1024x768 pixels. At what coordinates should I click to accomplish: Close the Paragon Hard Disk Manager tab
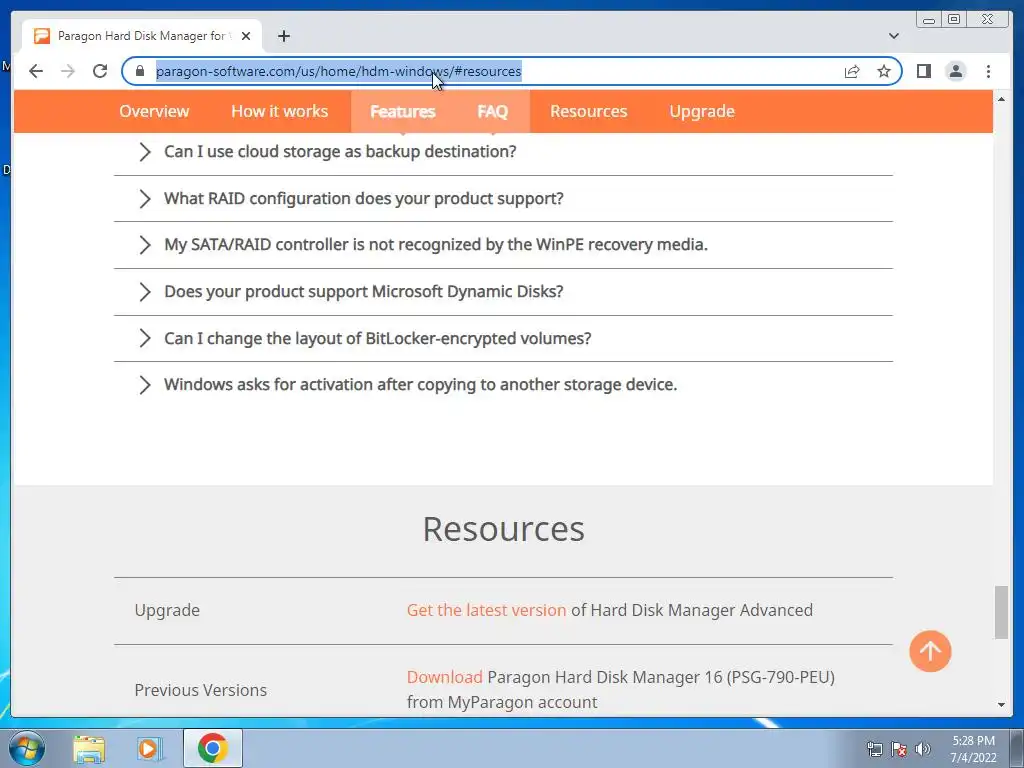pyautogui.click(x=246, y=36)
